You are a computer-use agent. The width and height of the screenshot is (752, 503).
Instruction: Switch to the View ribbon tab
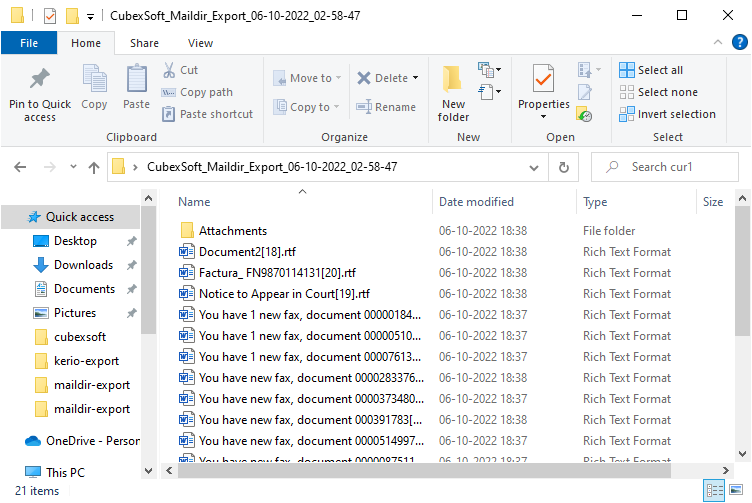coord(200,43)
